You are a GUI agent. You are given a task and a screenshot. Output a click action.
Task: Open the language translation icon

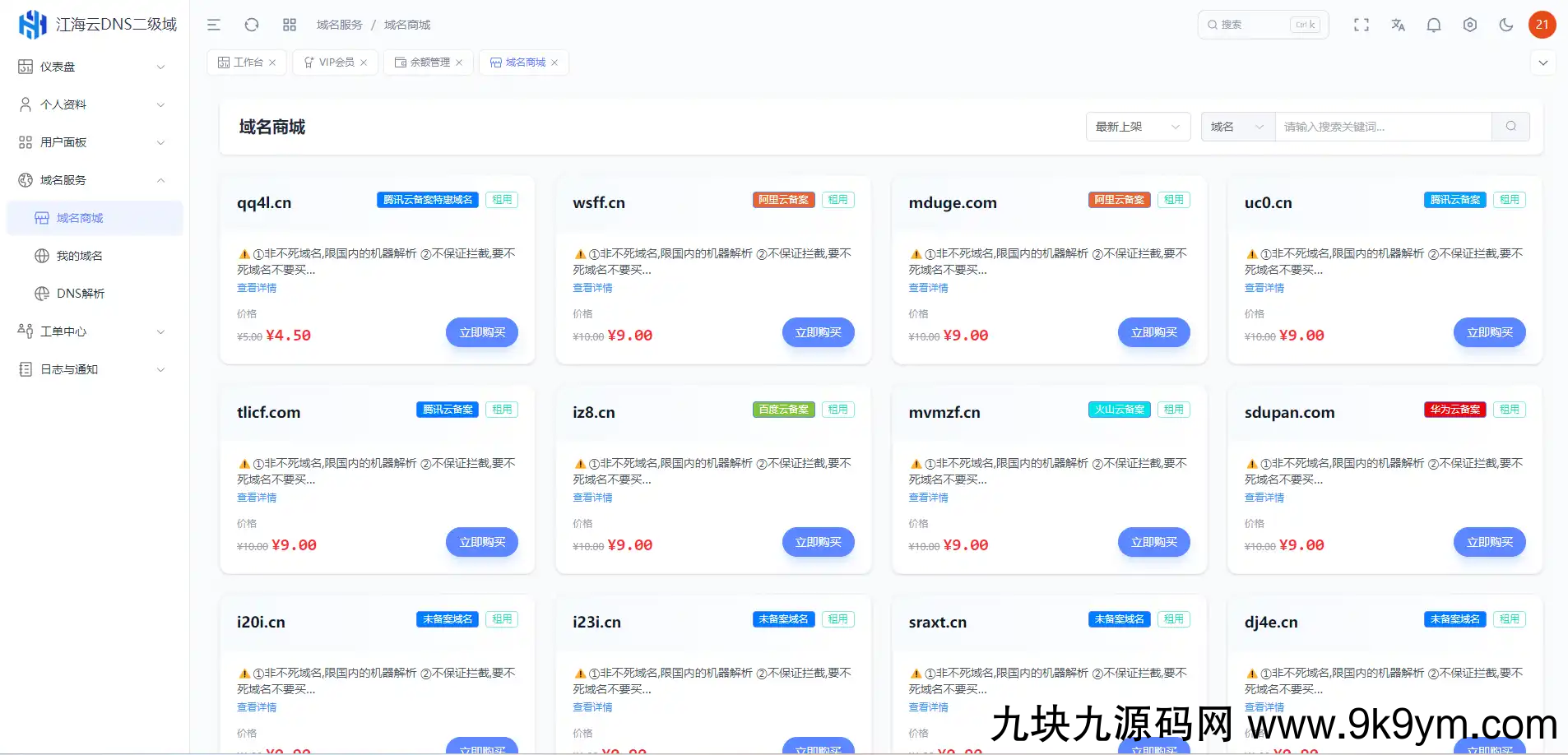1398,25
